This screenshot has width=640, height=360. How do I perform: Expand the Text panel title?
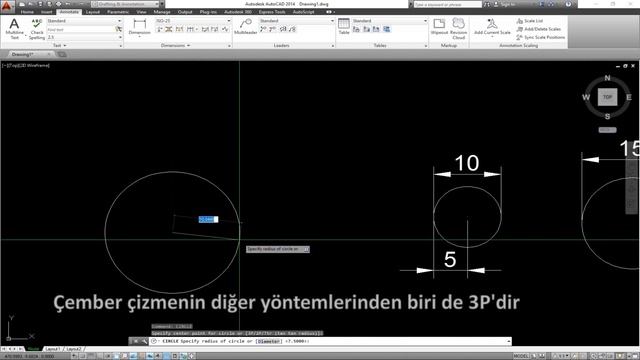click(x=59, y=45)
